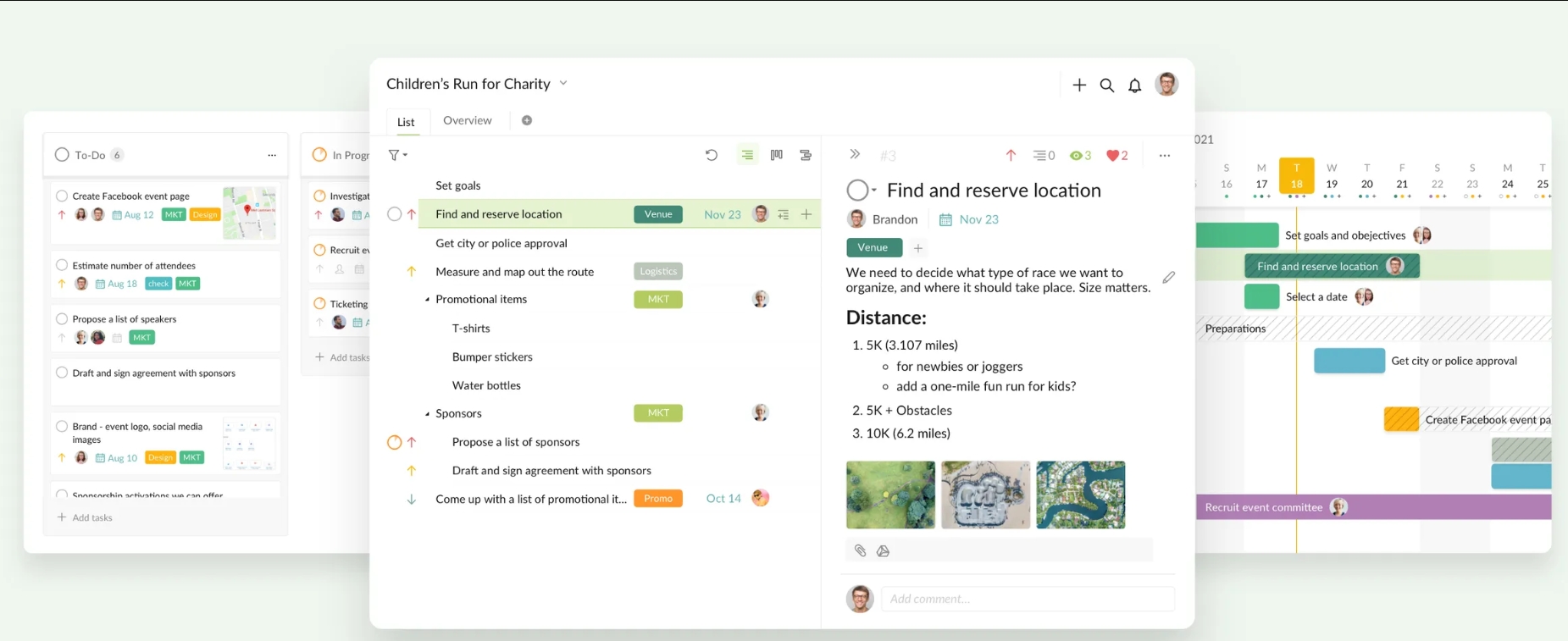Click the Promo tag on the list row

pos(658,499)
